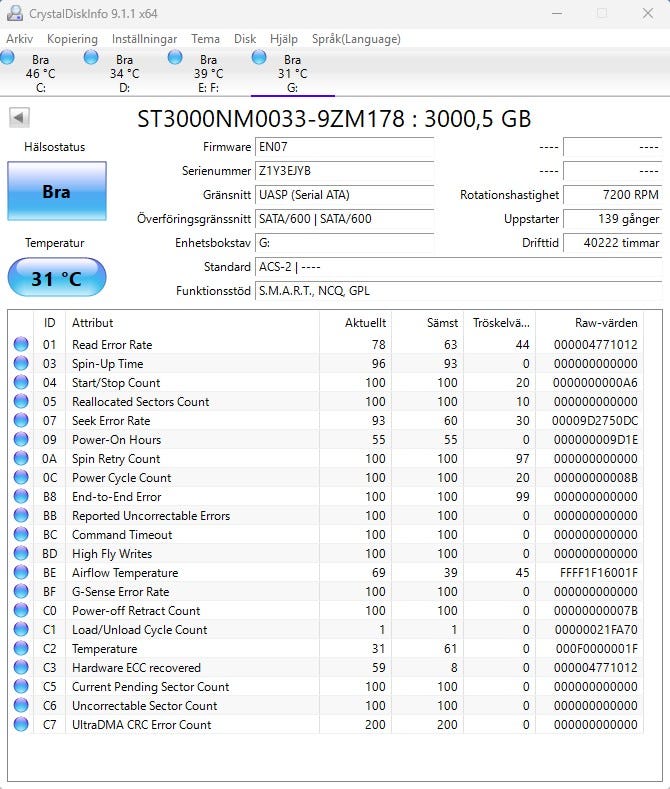670x789 pixels.
Task: Click the Firmware EN07 field
Action: click(344, 147)
